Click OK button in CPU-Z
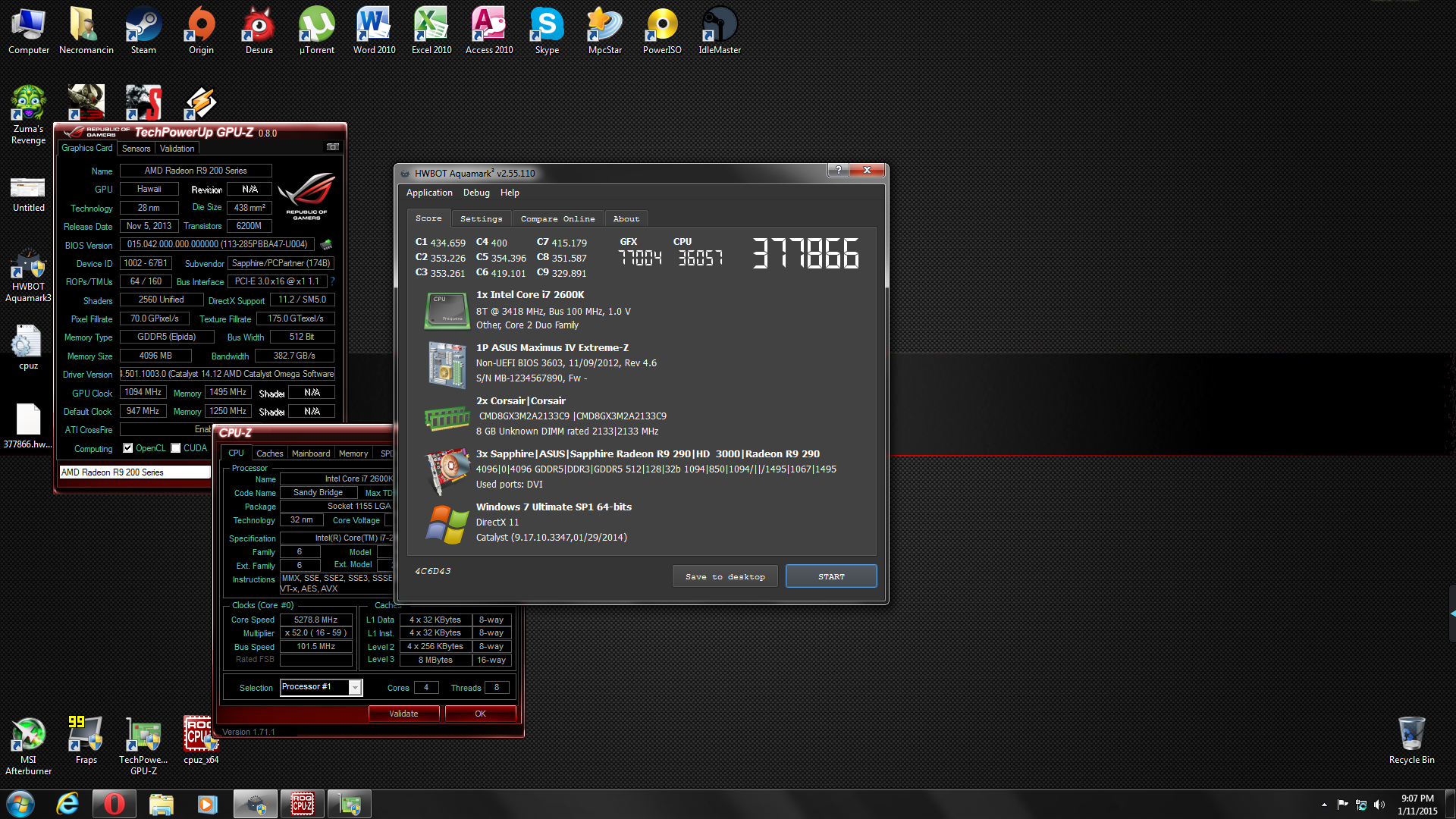 (480, 714)
